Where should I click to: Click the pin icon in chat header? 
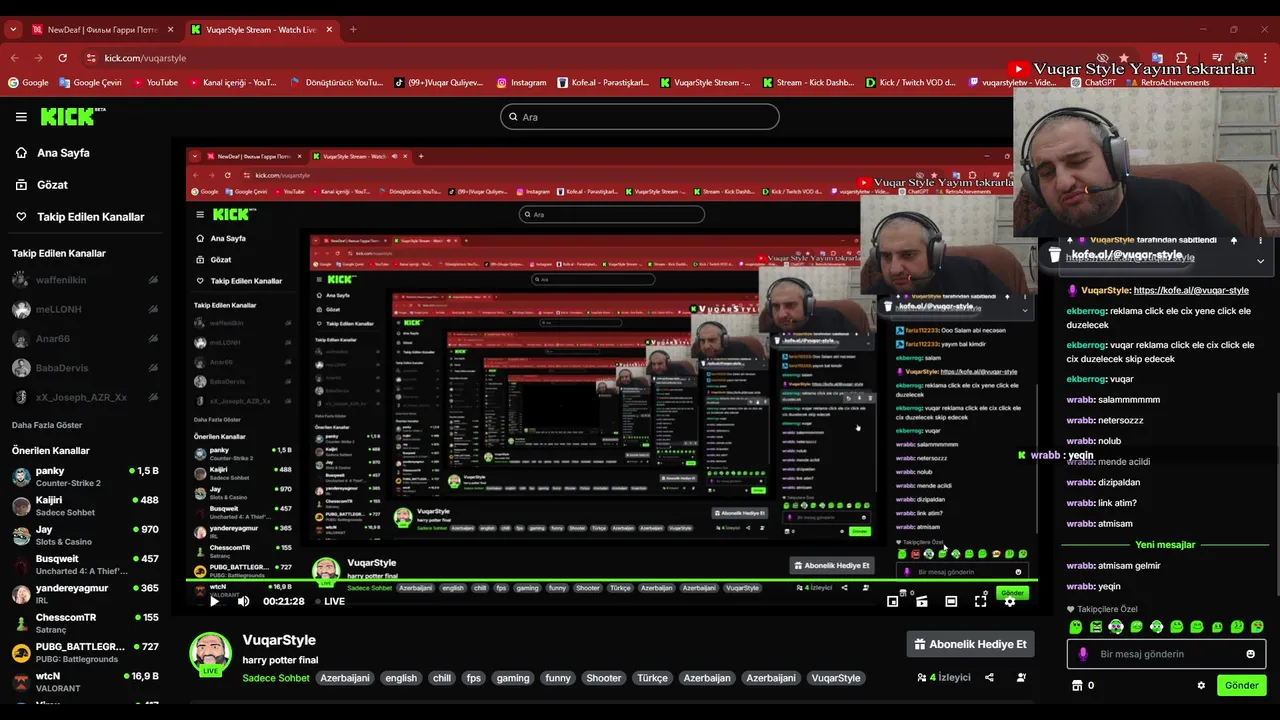click(1234, 240)
